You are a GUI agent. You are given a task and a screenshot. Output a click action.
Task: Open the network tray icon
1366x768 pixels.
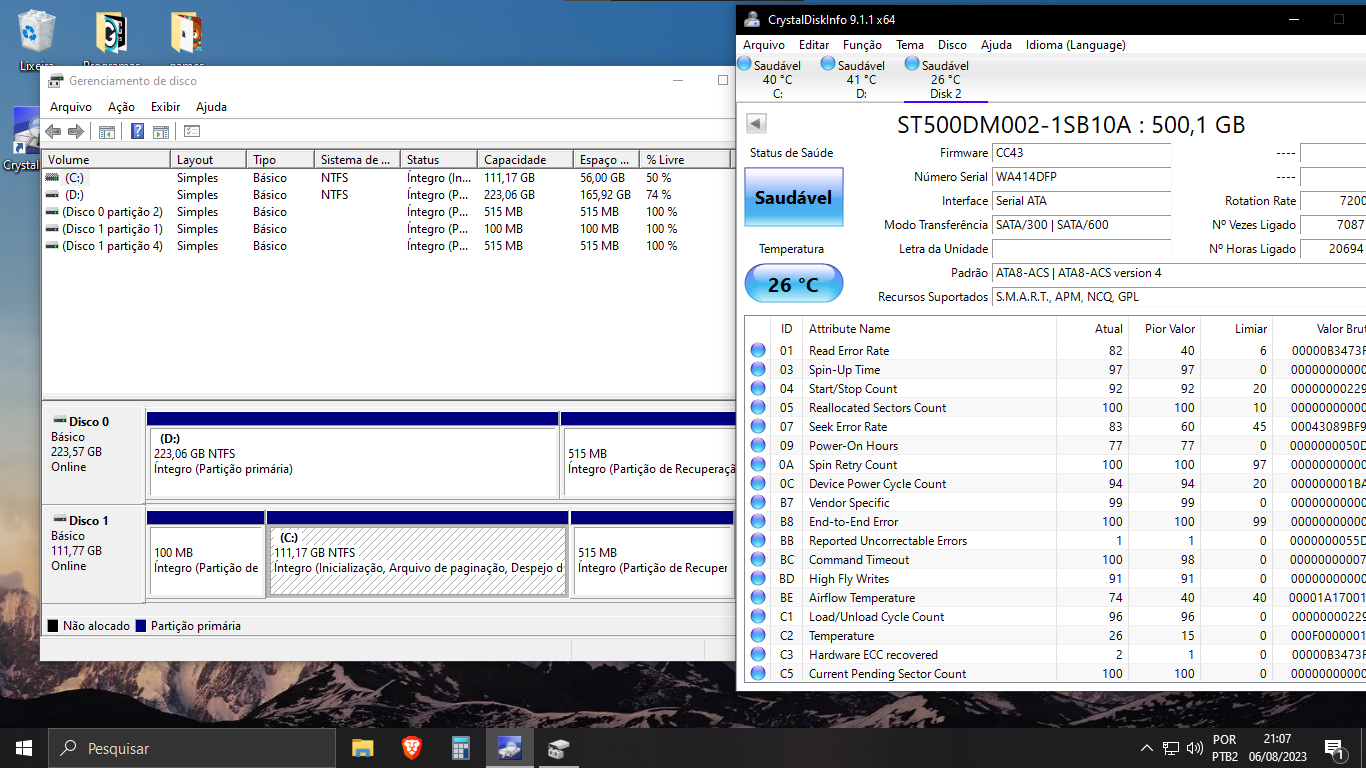click(1171, 748)
